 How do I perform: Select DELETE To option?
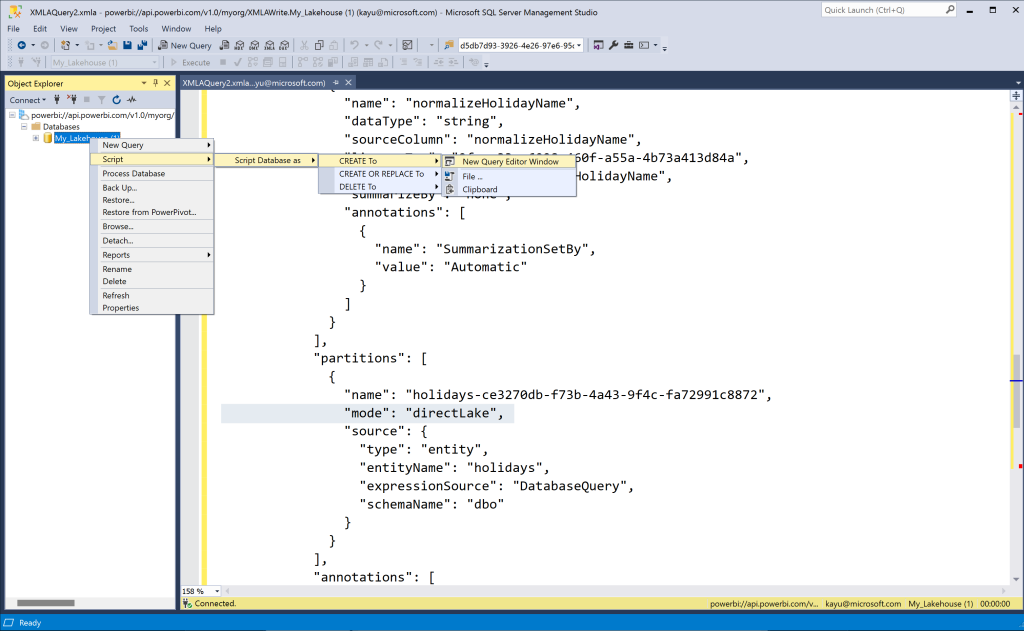click(380, 187)
